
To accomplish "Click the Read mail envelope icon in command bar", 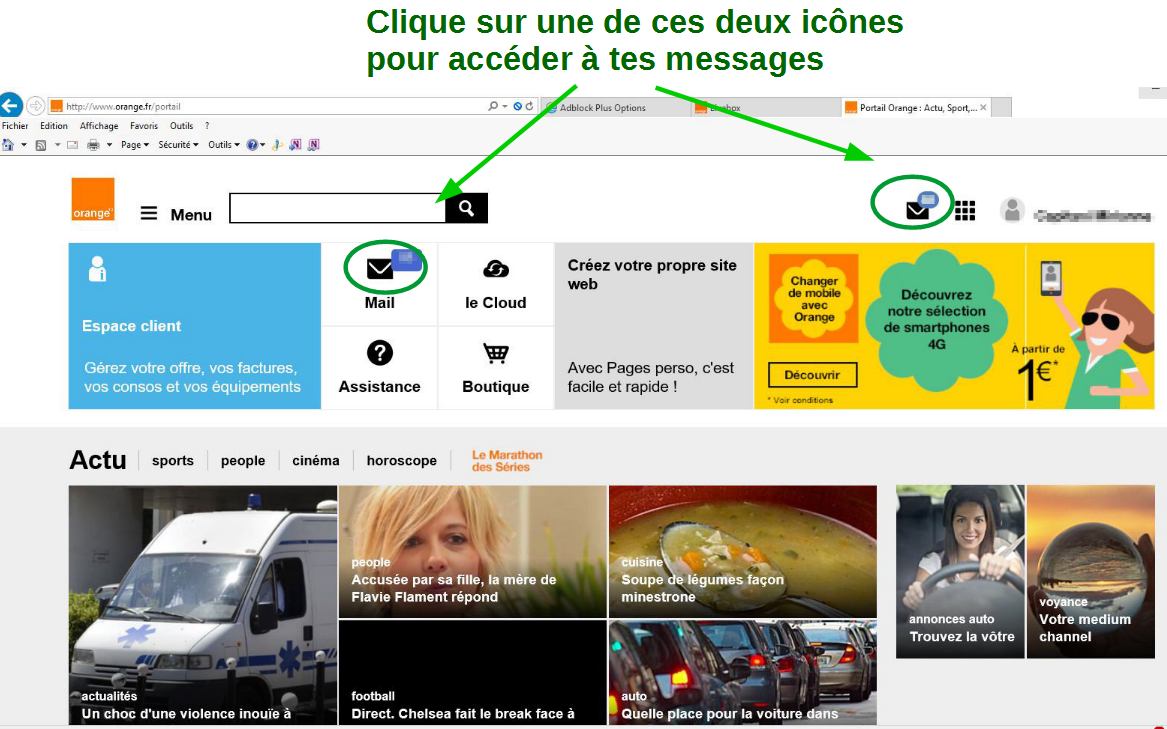I will (x=72, y=145).
